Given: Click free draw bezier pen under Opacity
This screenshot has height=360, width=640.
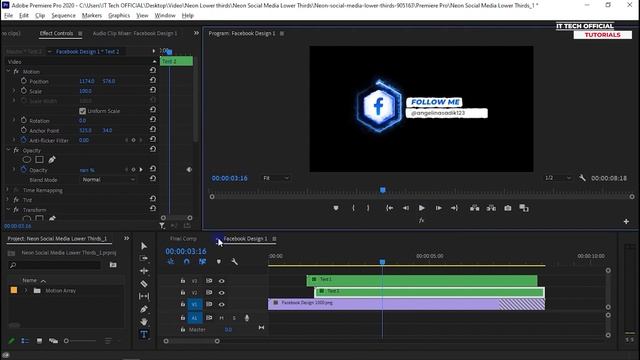Looking at the screenshot, I should 52,160.
